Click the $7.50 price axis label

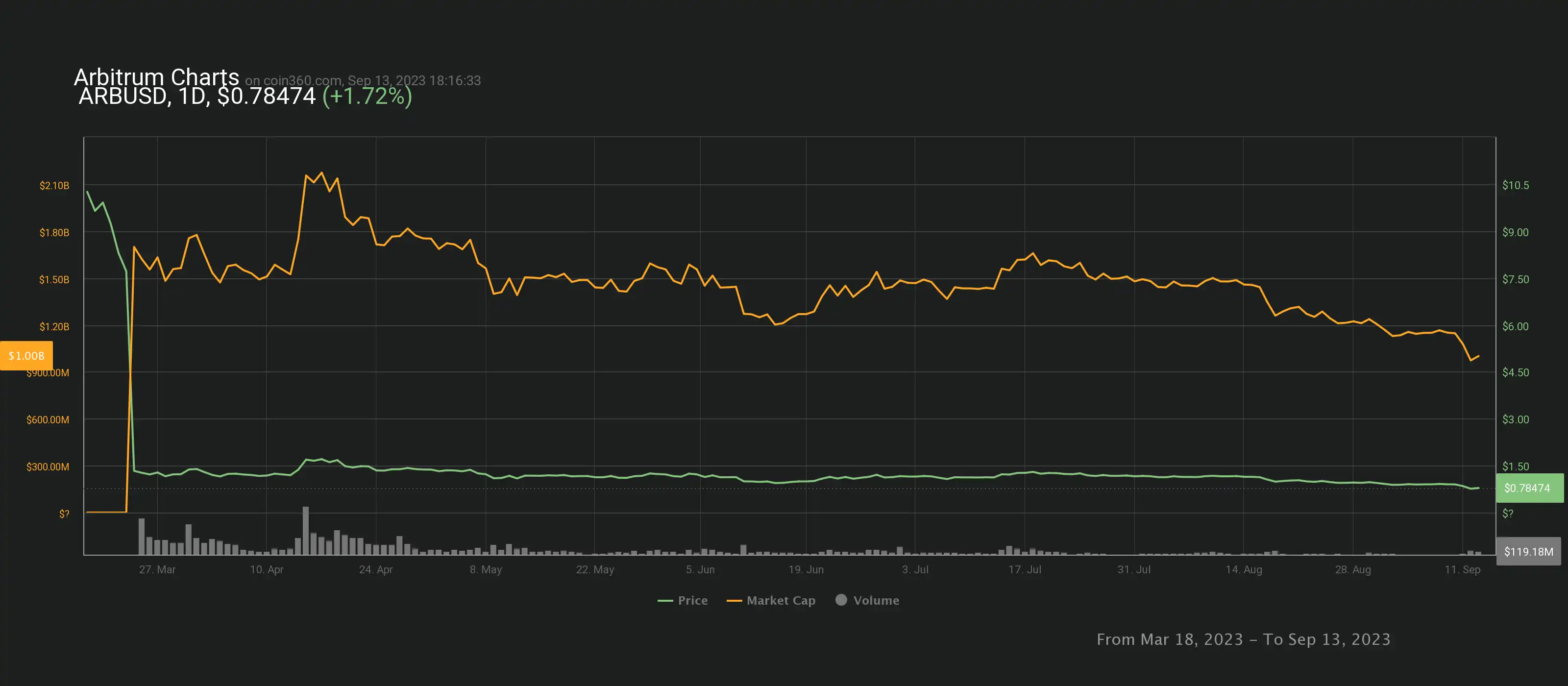click(x=1515, y=279)
